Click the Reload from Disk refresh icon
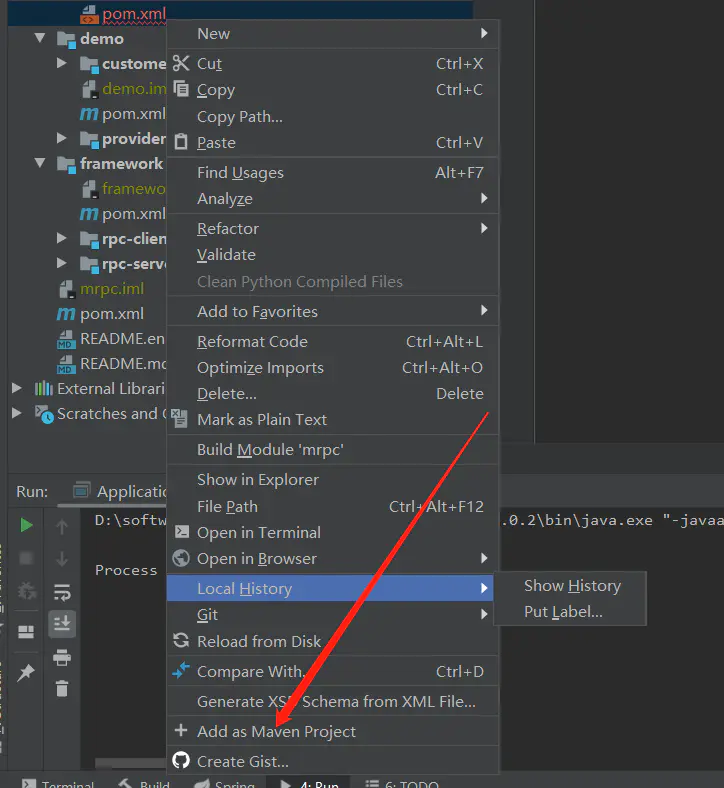Image resolution: width=724 pixels, height=788 pixels. [x=181, y=641]
